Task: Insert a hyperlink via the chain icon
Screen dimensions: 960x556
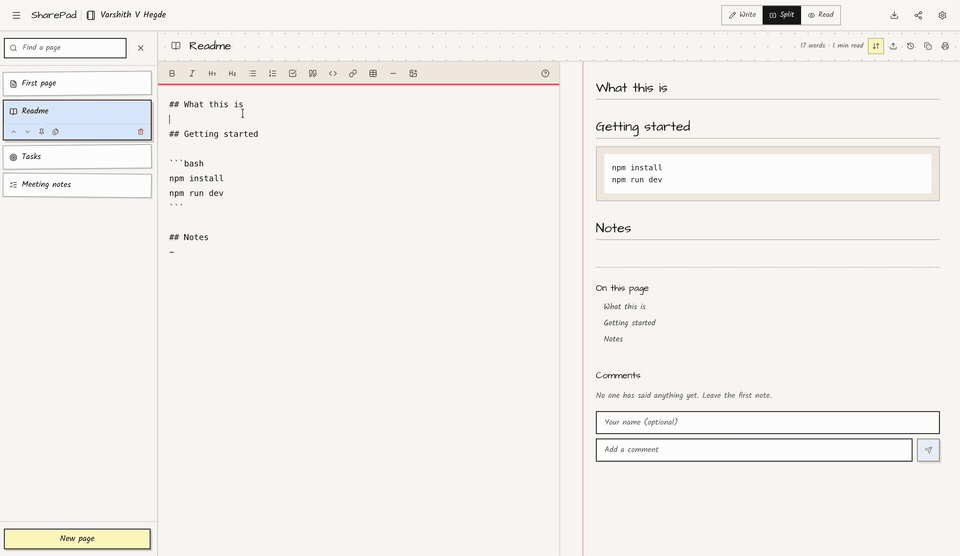Action: tap(353, 73)
